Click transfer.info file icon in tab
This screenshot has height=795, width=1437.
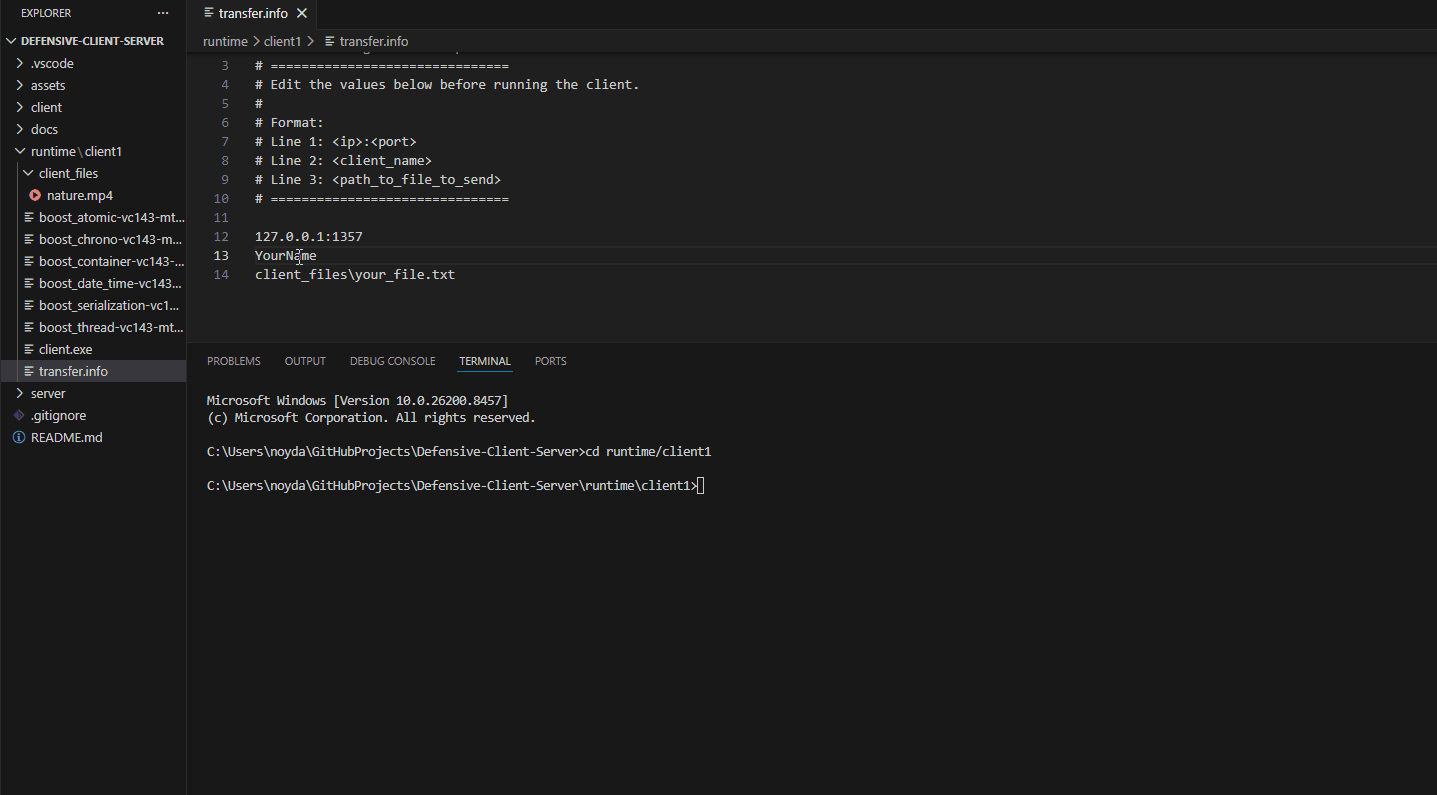pyautogui.click(x=208, y=13)
